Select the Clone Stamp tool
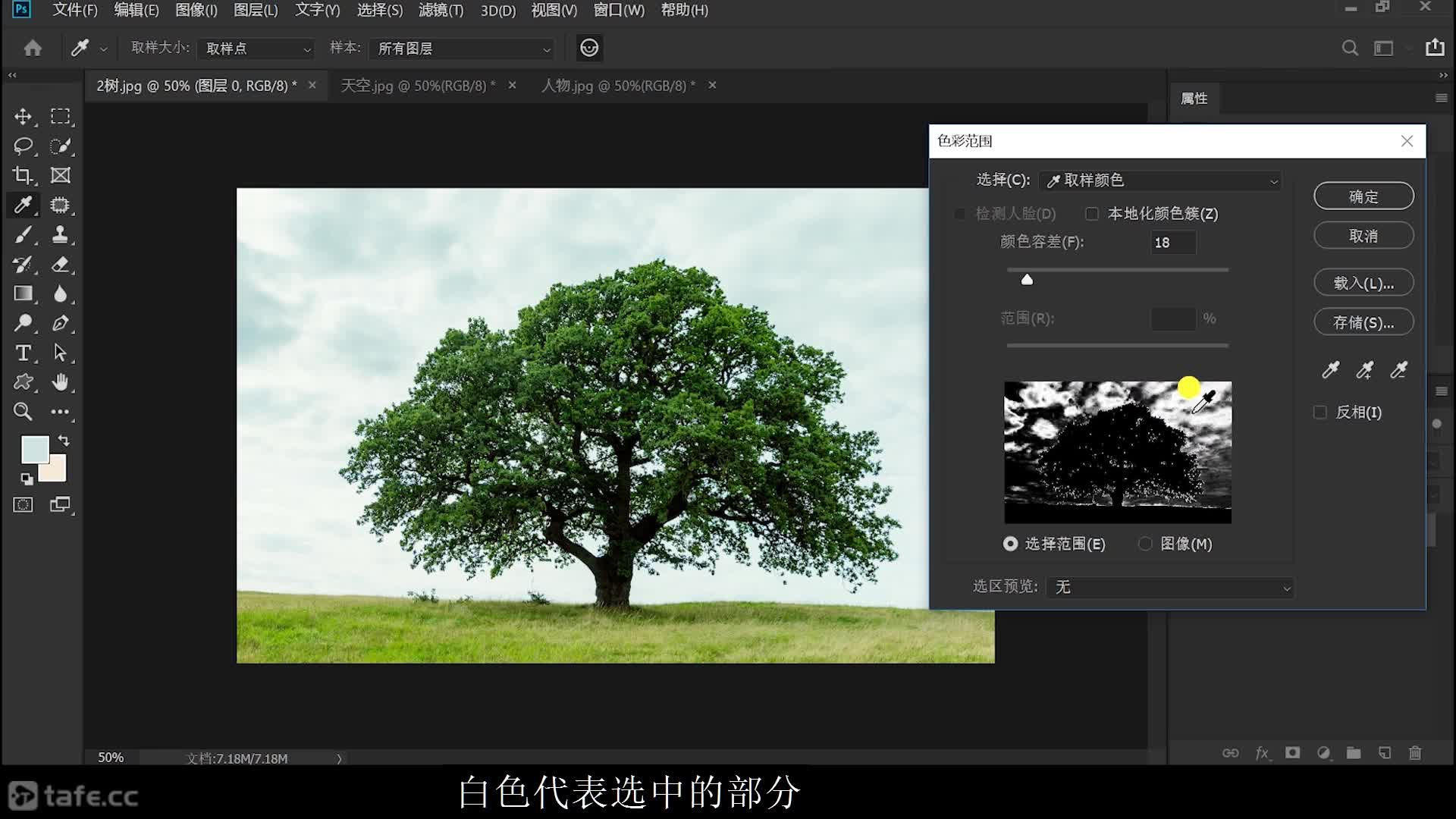The image size is (1456, 819). (60, 234)
